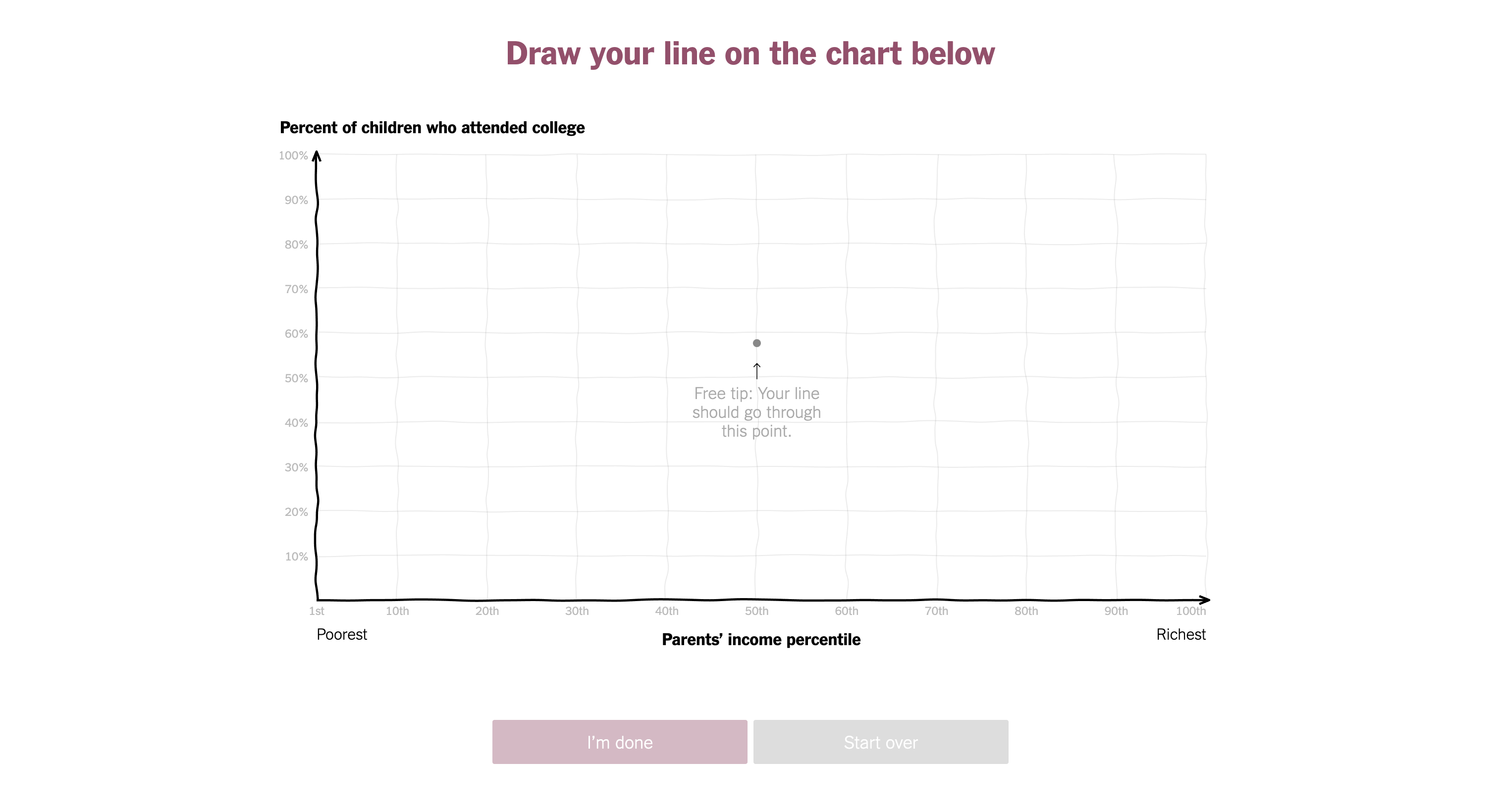Click the Parents' income percentile axis title

pos(761,640)
